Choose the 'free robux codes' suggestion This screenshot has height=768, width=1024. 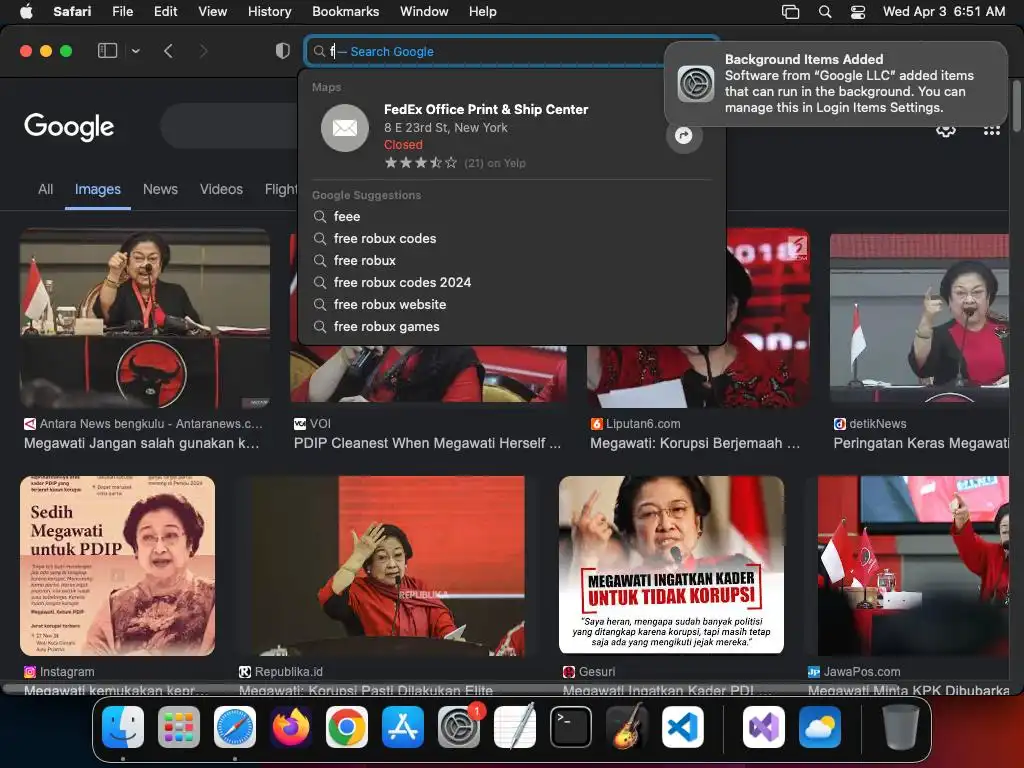coord(511,238)
